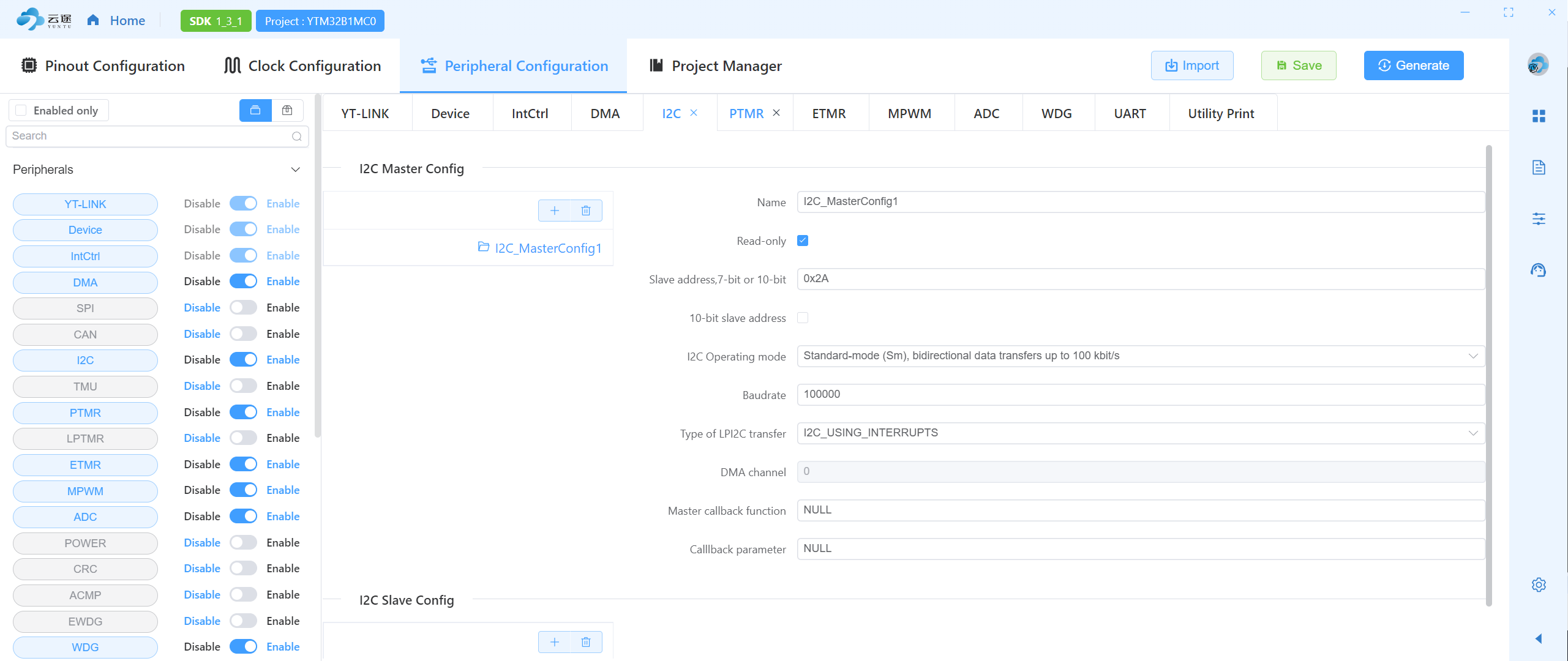1568x661 pixels.
Task: Open the I2C Operating mode dropdown
Action: pyautogui.click(x=1140, y=356)
